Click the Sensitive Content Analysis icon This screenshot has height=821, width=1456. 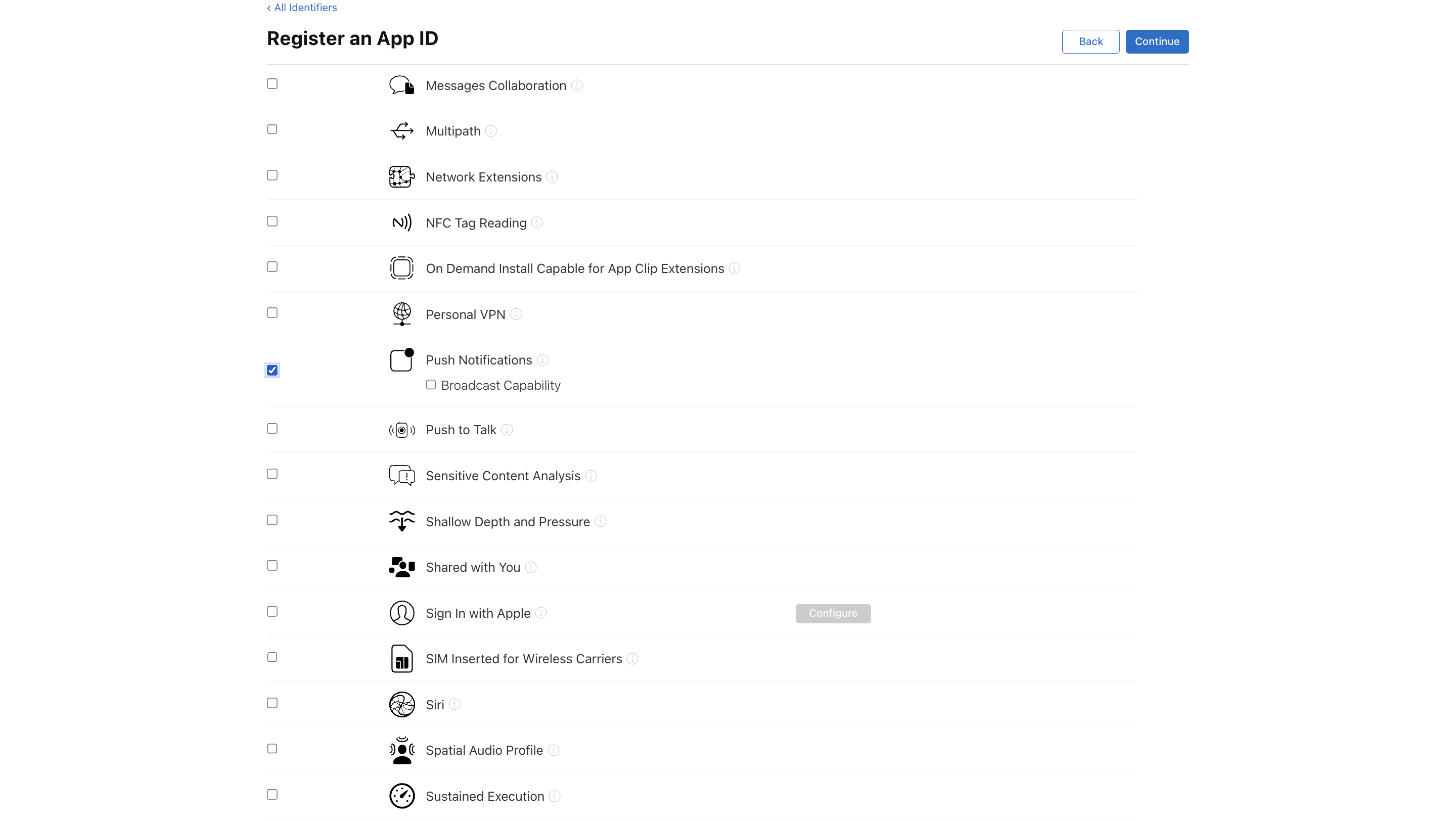pyautogui.click(x=402, y=476)
